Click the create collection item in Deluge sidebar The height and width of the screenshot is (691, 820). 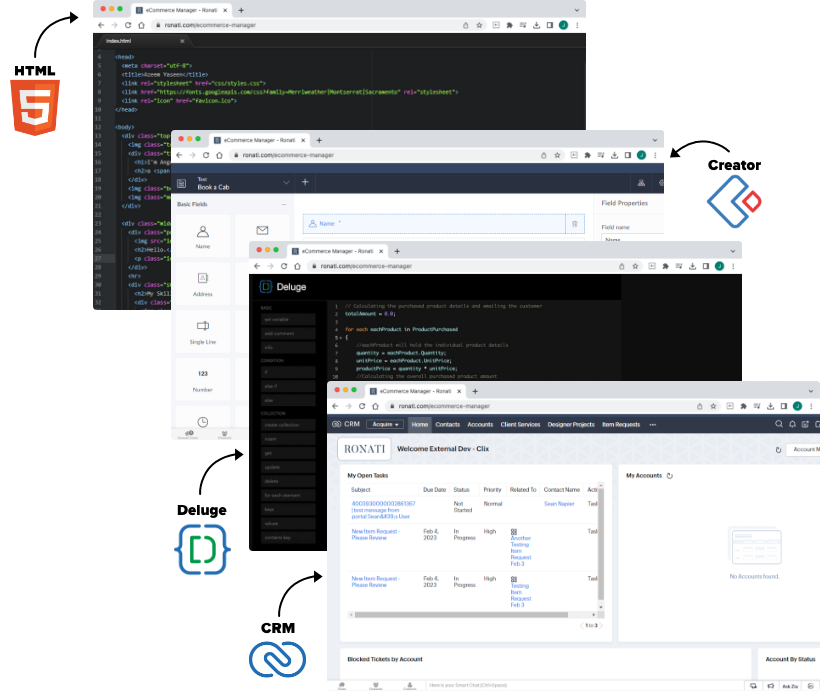click(289, 425)
